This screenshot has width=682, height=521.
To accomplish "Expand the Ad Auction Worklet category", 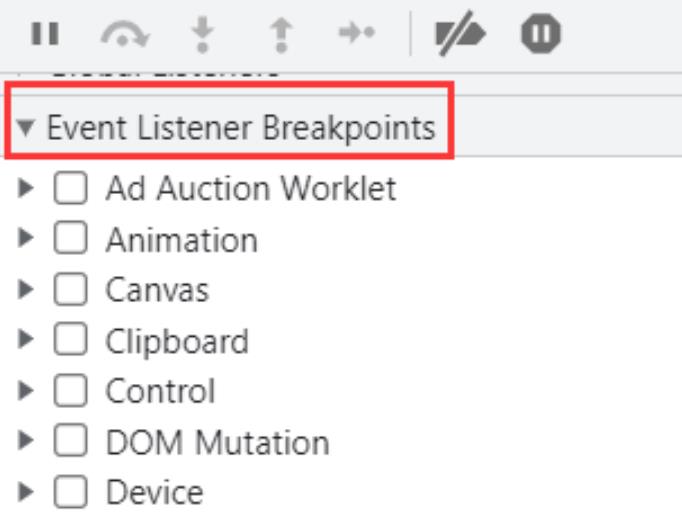I will click(27, 188).
